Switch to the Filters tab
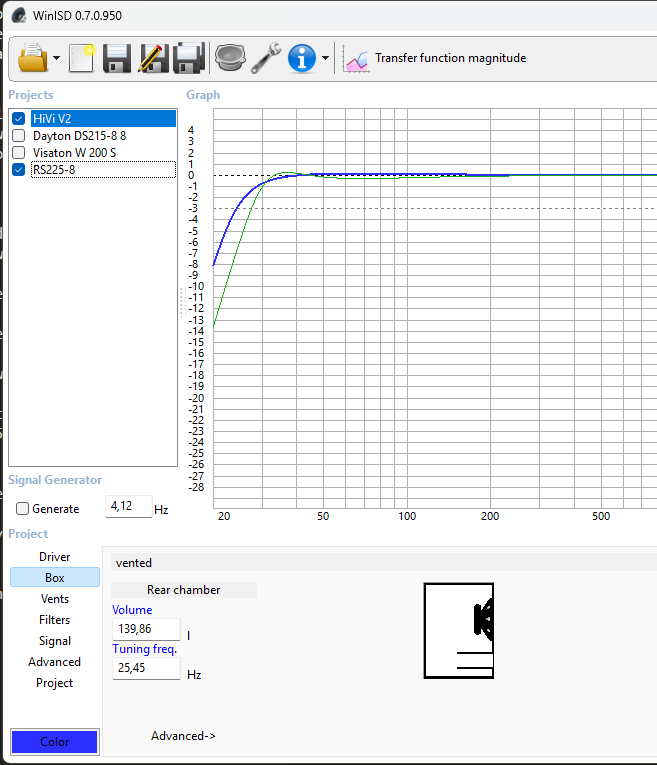This screenshot has width=657, height=765. coord(55,620)
